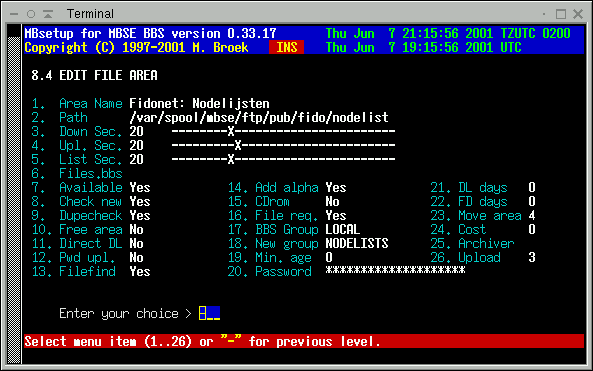Click the Fidonet: Nodelijsten area name value
The width and height of the screenshot is (593, 371).
(199, 103)
